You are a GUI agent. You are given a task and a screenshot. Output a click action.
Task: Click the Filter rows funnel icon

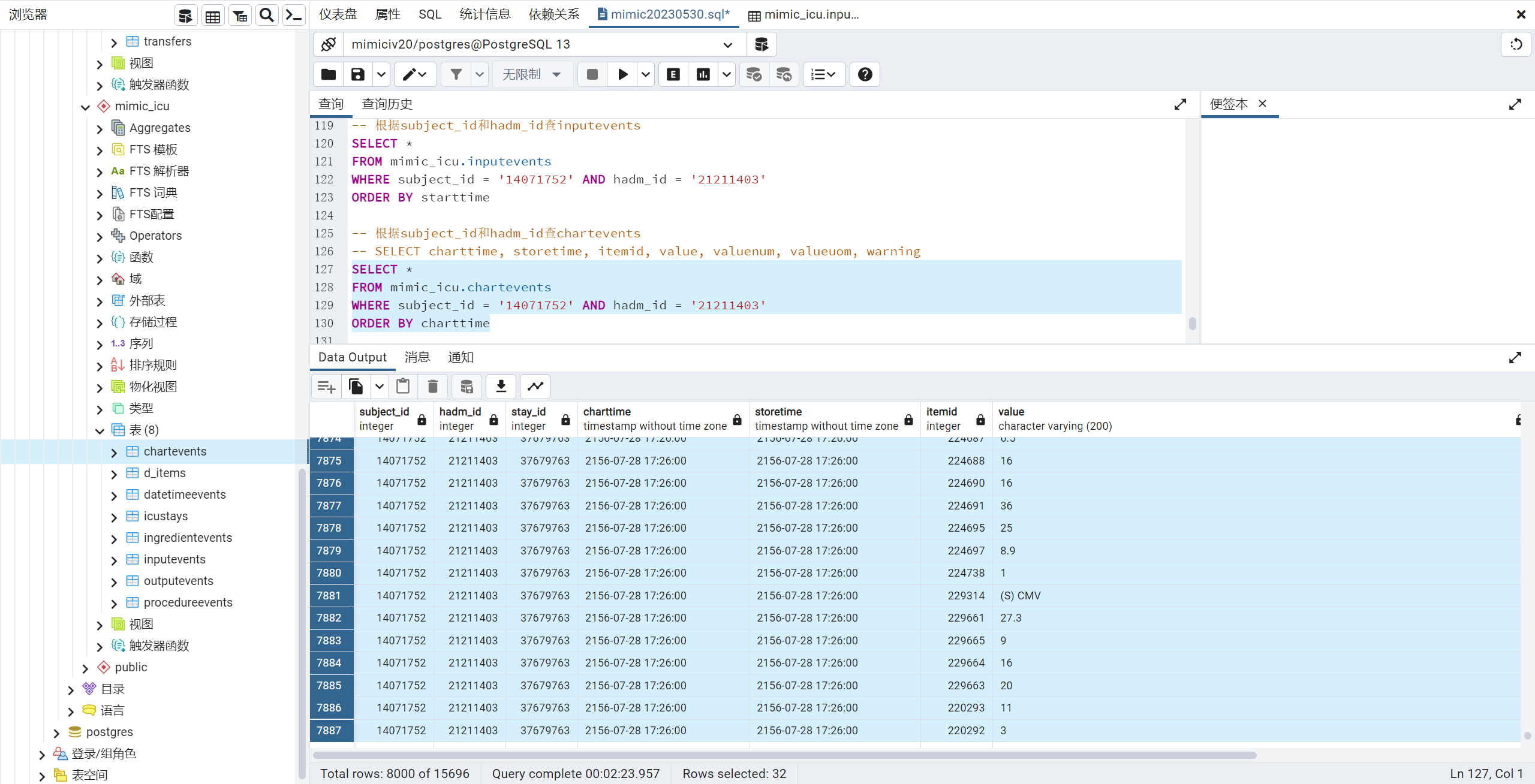456,74
